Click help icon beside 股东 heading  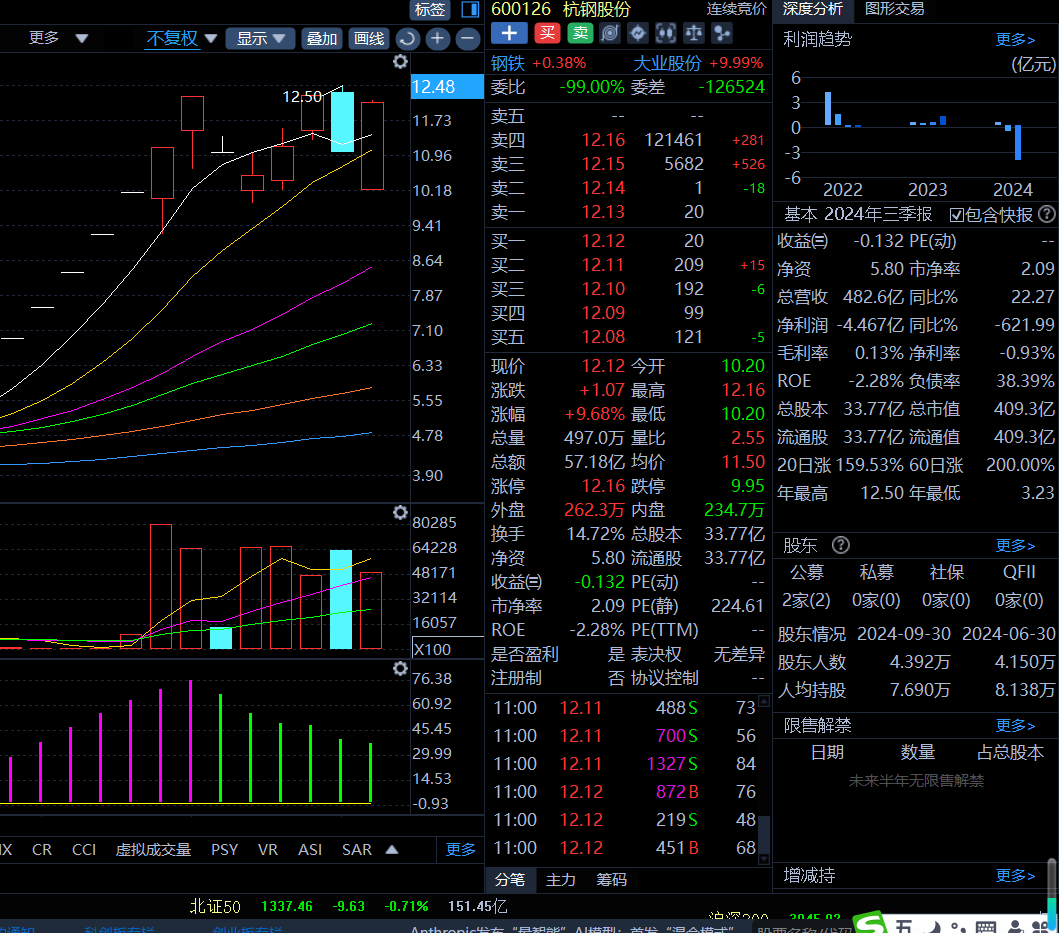click(x=841, y=545)
